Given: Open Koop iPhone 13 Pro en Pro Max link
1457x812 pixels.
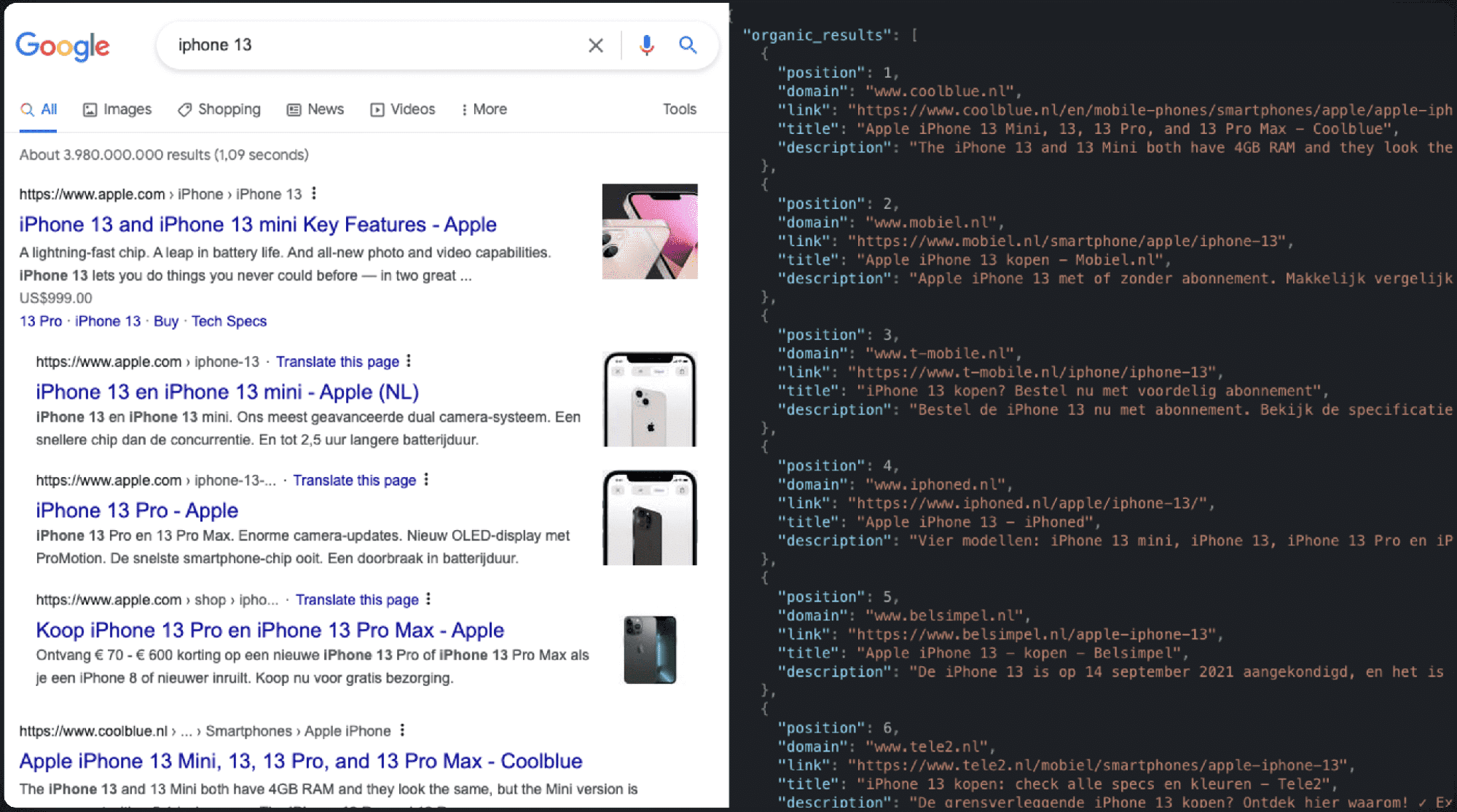Looking at the screenshot, I should pos(270,630).
